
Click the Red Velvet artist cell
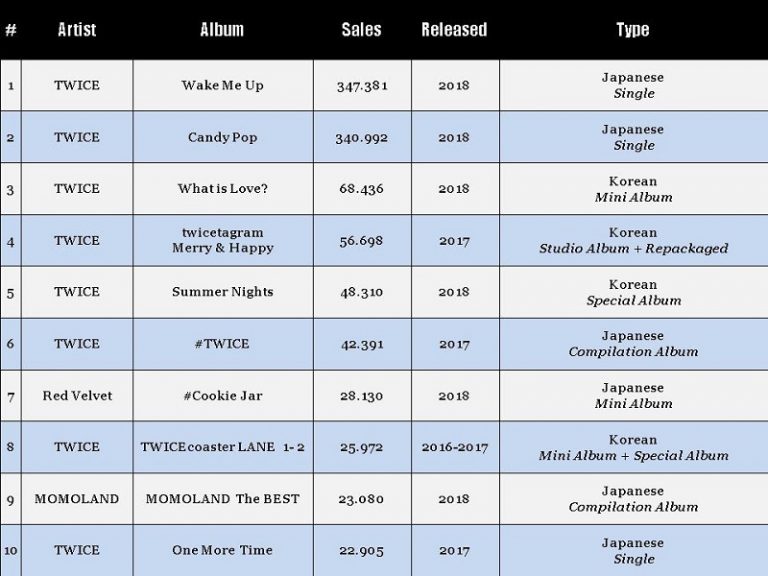(77, 396)
